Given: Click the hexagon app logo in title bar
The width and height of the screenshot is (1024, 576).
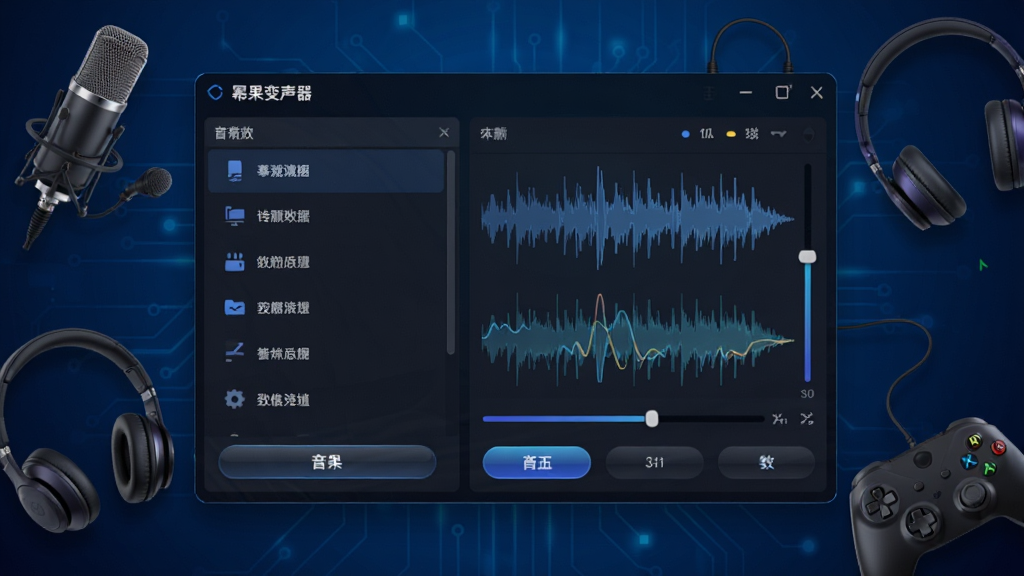Looking at the screenshot, I should [215, 93].
